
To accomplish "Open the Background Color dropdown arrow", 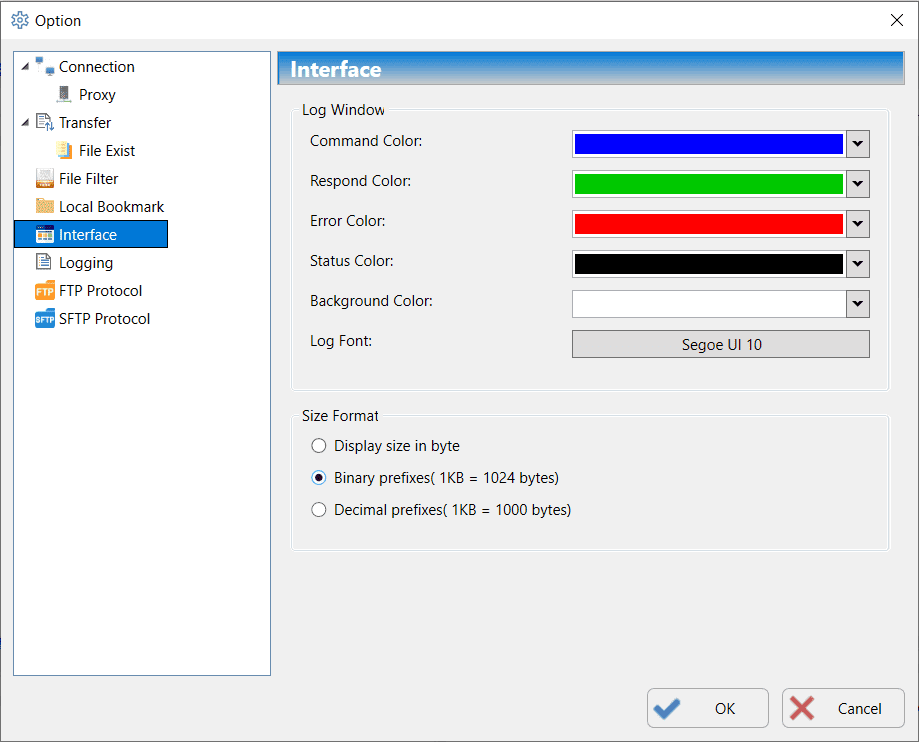I will pos(857,304).
